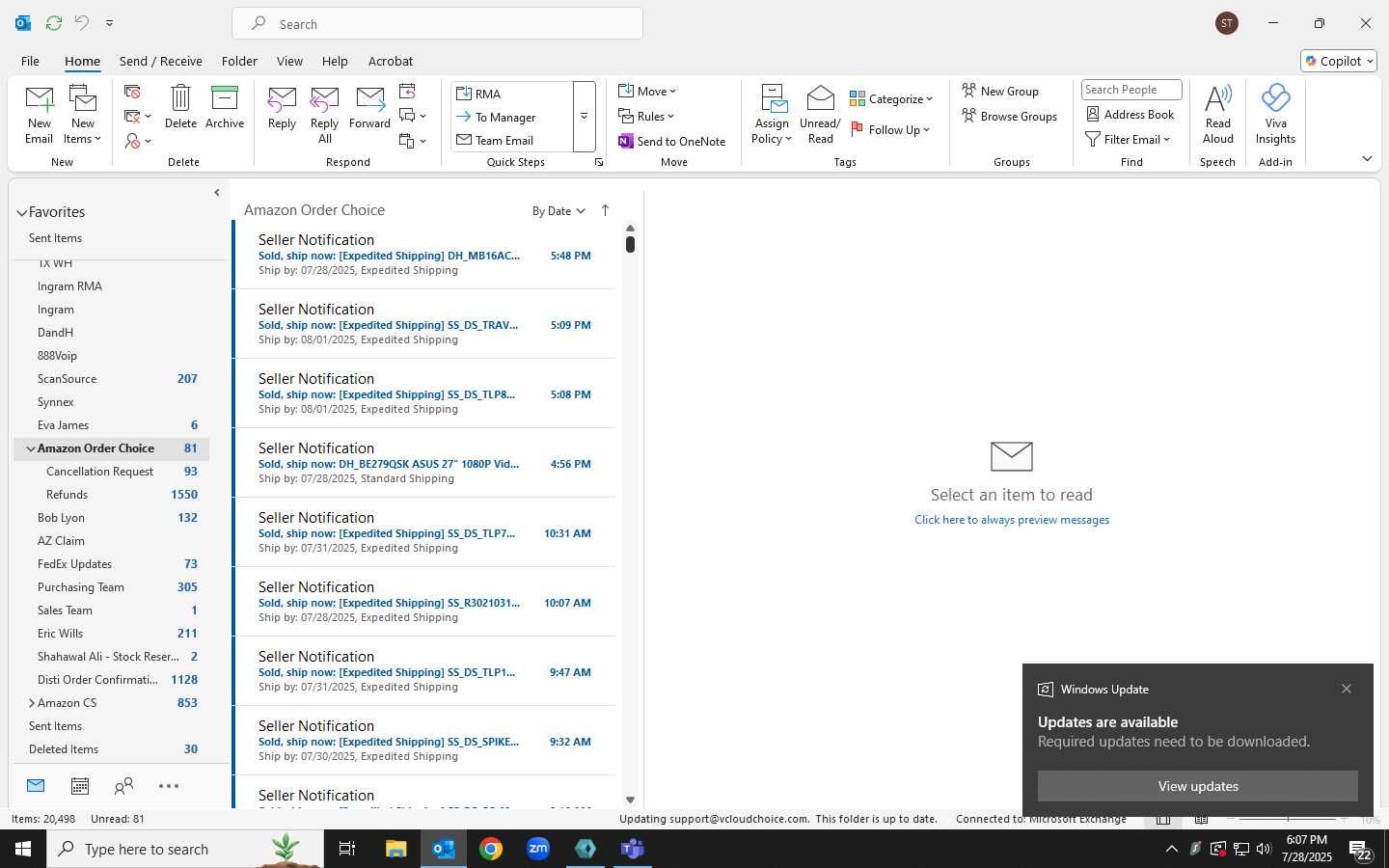
Task: Click the Reply icon
Action: tap(282, 106)
